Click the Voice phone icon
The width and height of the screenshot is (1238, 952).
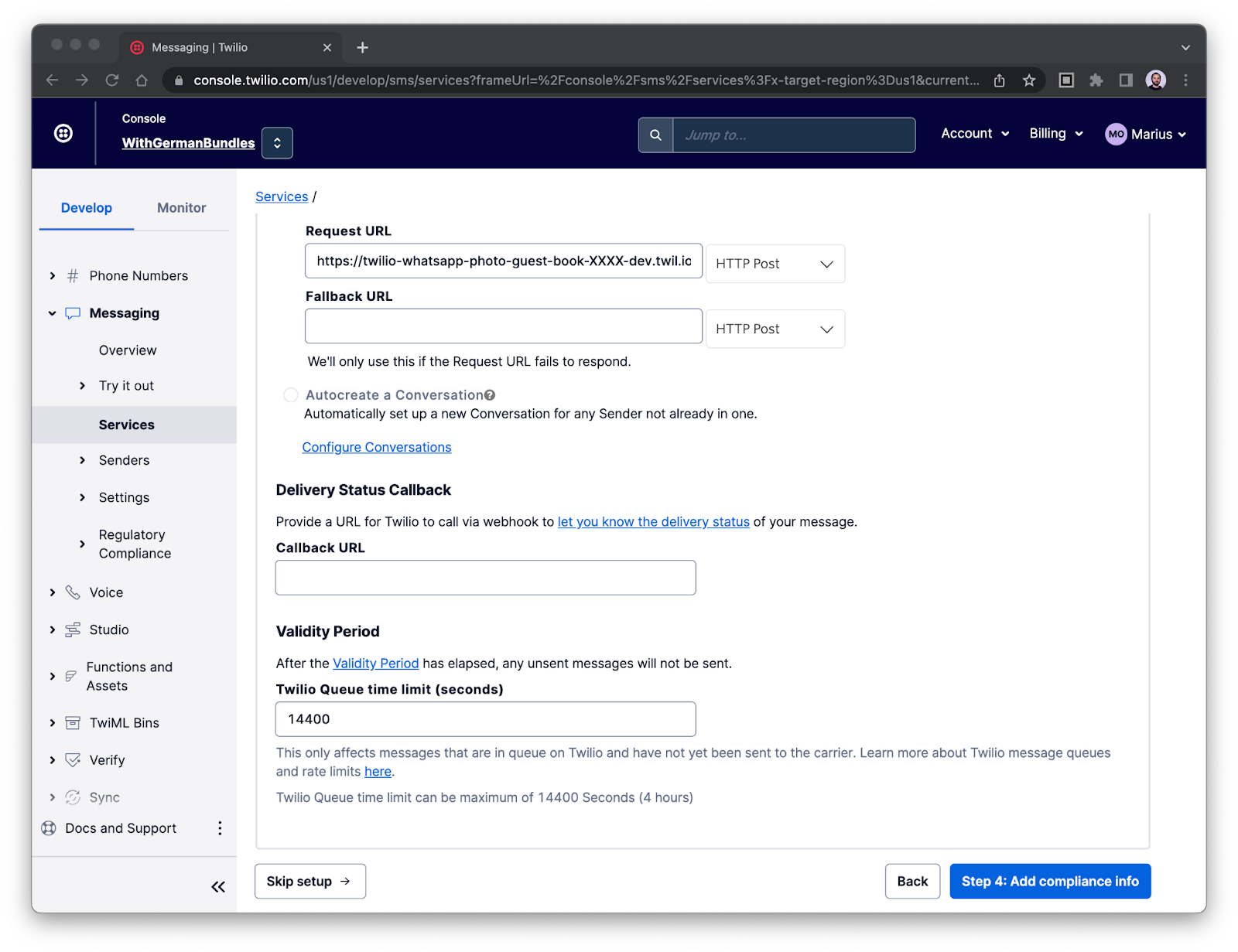click(73, 592)
